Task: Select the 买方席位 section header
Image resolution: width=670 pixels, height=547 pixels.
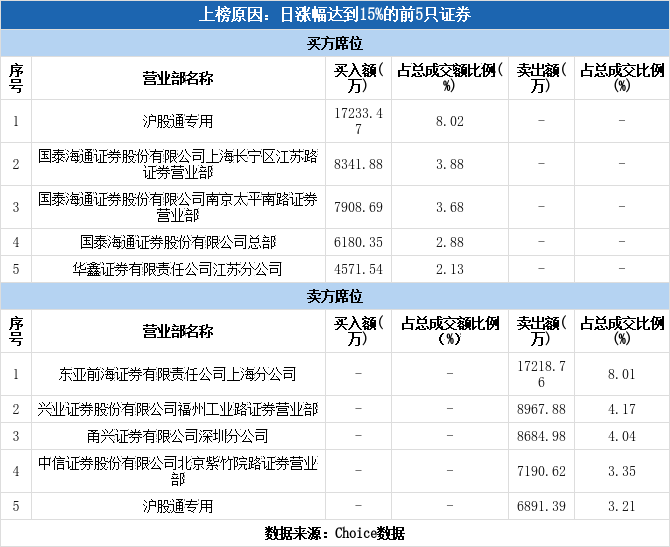Action: click(x=335, y=43)
